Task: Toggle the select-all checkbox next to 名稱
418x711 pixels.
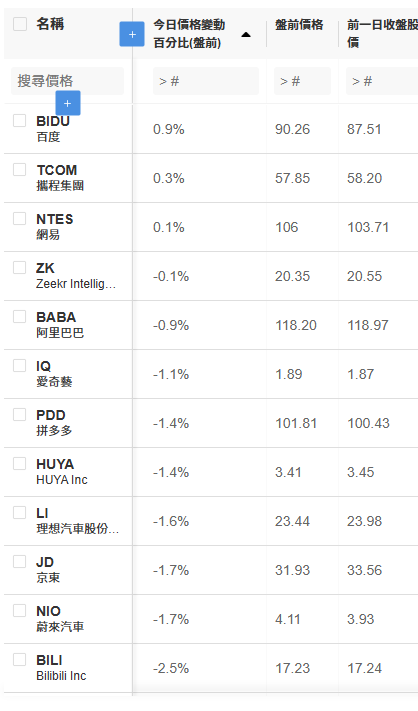Action: click(20, 24)
